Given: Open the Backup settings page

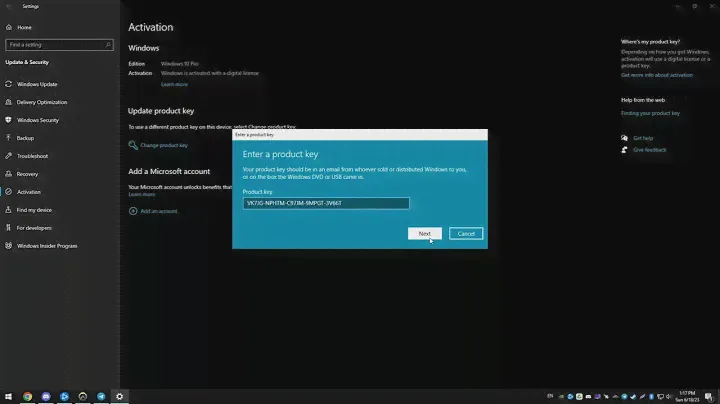Looking at the screenshot, I should click(25, 138).
